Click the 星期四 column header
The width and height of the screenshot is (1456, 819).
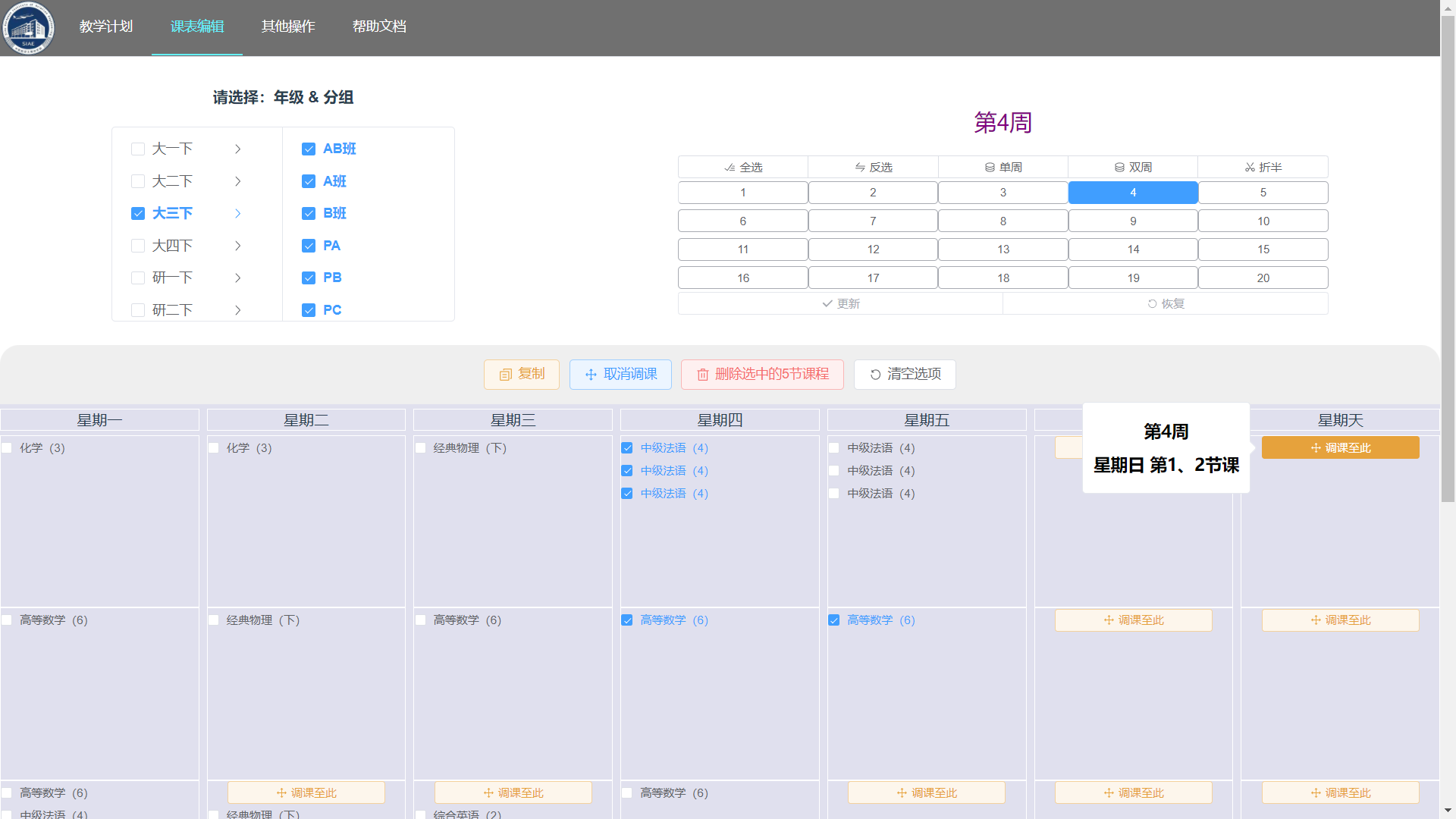pyautogui.click(x=720, y=420)
